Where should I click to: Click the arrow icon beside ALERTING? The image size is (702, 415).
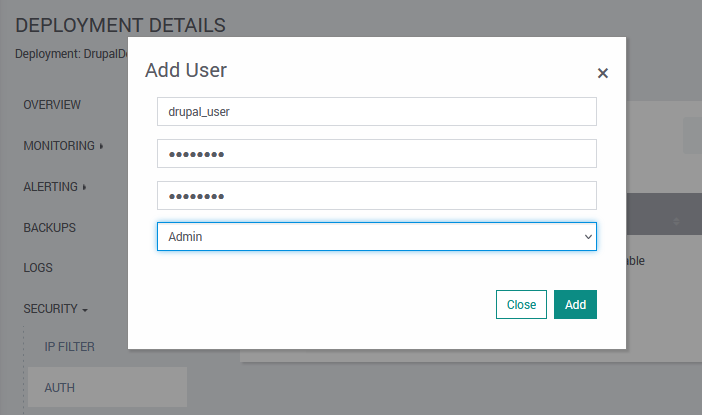click(84, 187)
